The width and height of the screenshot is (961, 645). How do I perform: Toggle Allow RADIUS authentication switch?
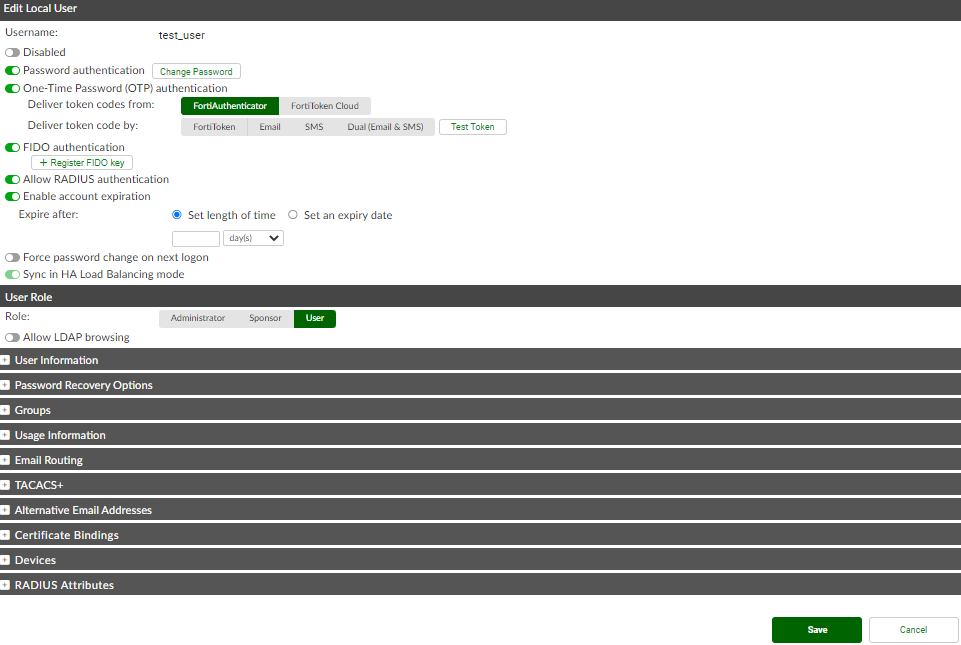tap(12, 180)
